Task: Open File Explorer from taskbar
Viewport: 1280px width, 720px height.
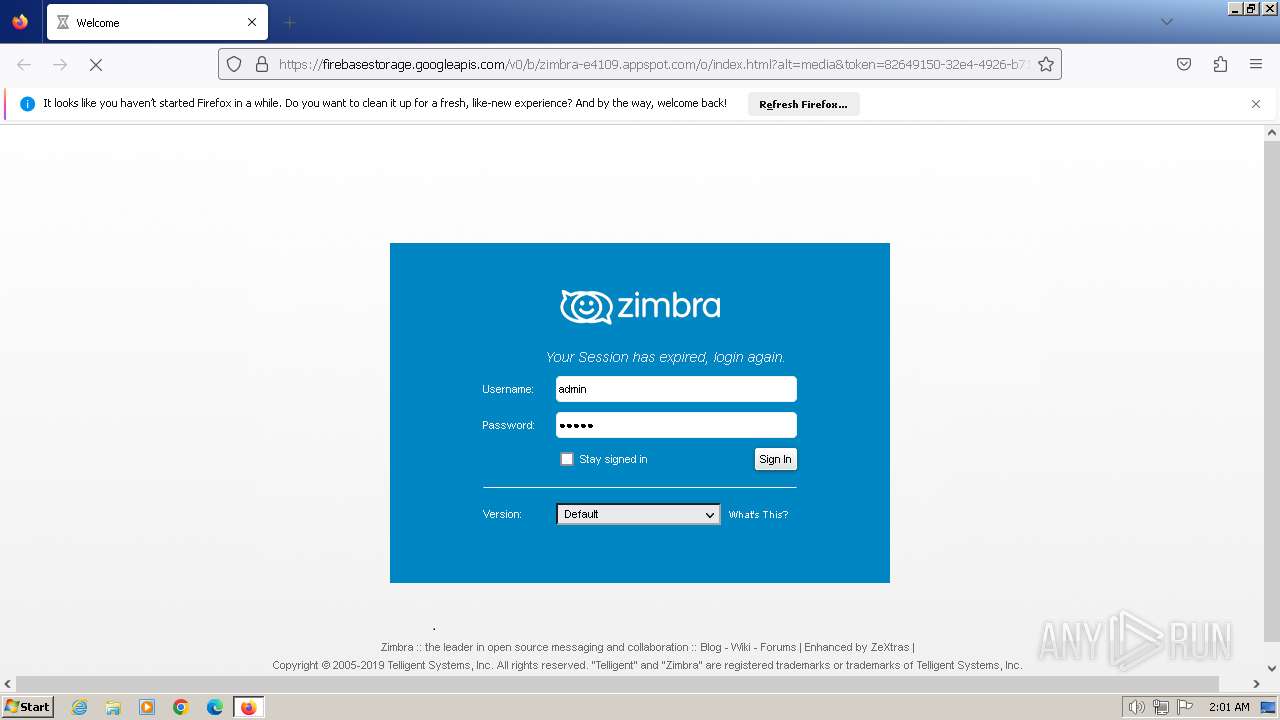Action: click(x=113, y=707)
